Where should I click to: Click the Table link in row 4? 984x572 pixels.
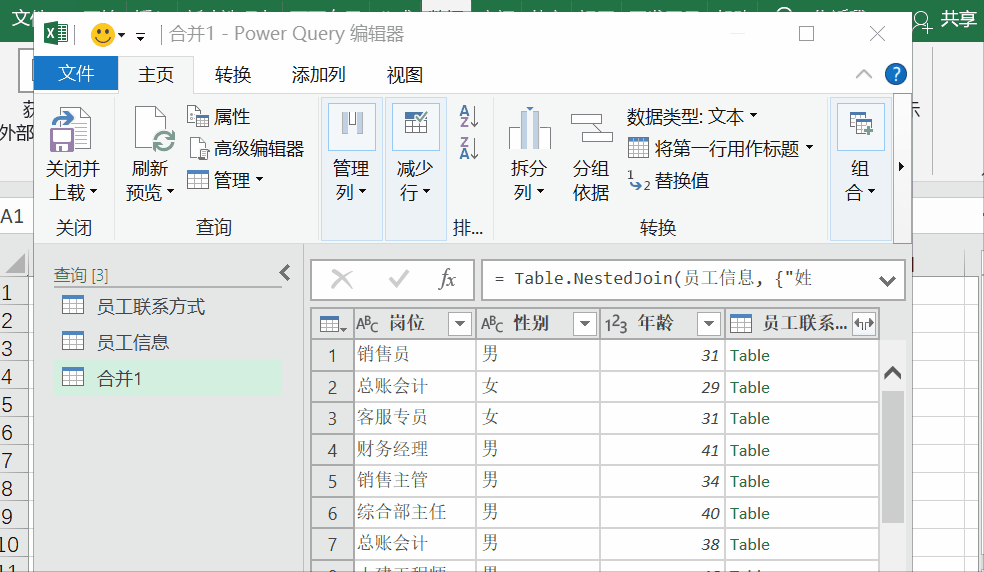pos(749,450)
